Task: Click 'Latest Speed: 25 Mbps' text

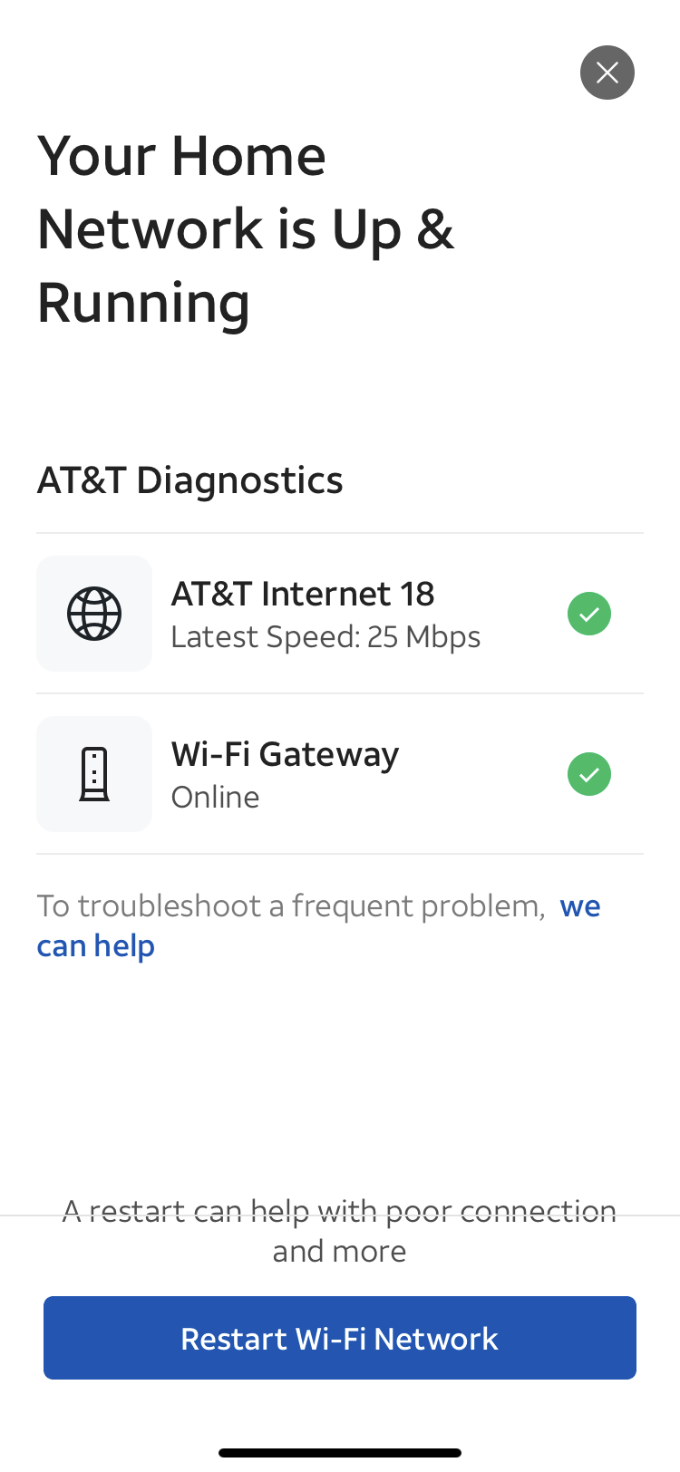Action: [x=326, y=636]
